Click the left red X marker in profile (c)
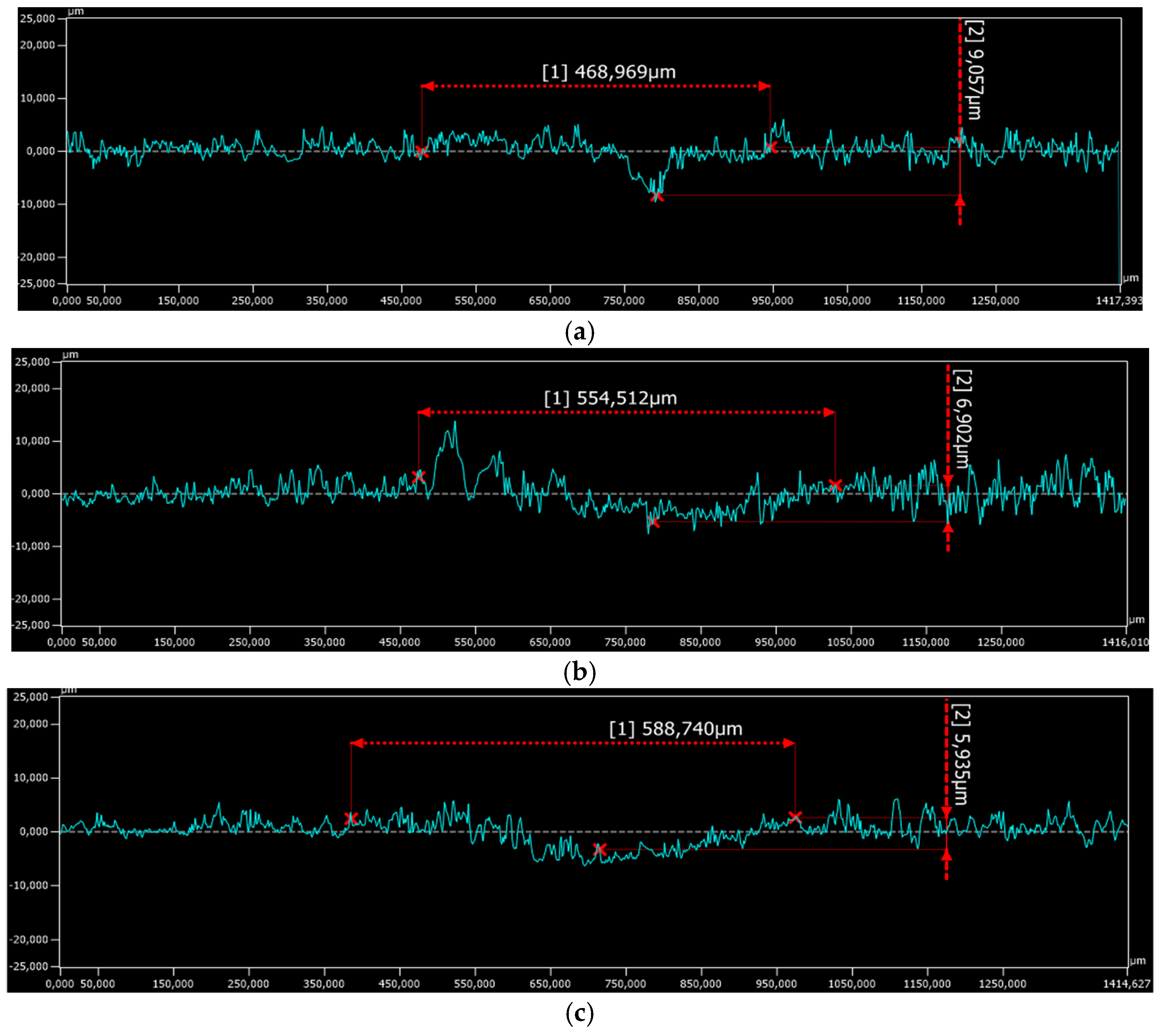Screen dimensions: 1162x1036 pos(351,819)
